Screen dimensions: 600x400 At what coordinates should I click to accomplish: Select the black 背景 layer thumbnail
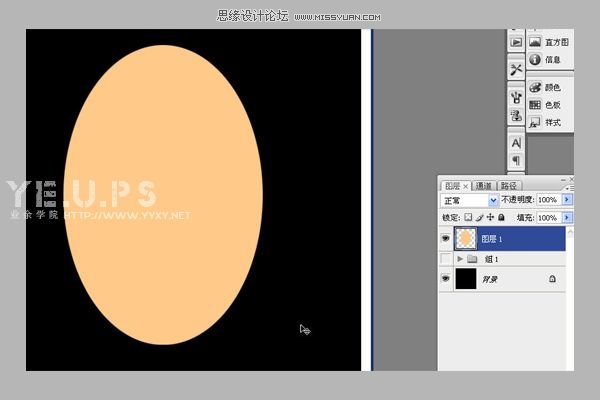(466, 279)
